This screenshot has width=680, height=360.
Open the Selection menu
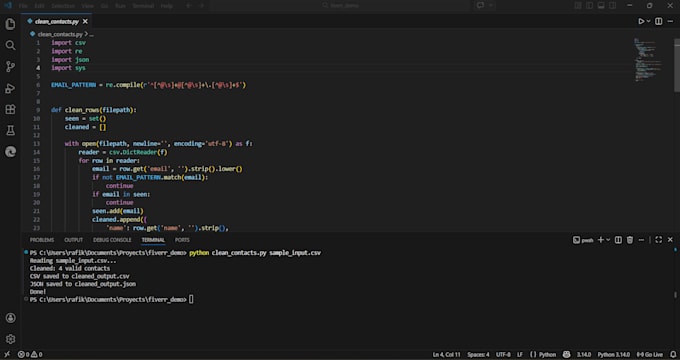point(63,6)
